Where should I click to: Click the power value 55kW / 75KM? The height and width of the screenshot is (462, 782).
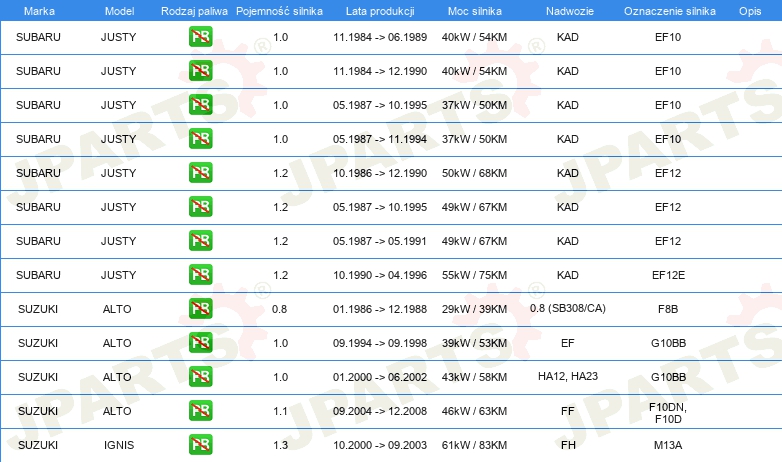[474, 275]
